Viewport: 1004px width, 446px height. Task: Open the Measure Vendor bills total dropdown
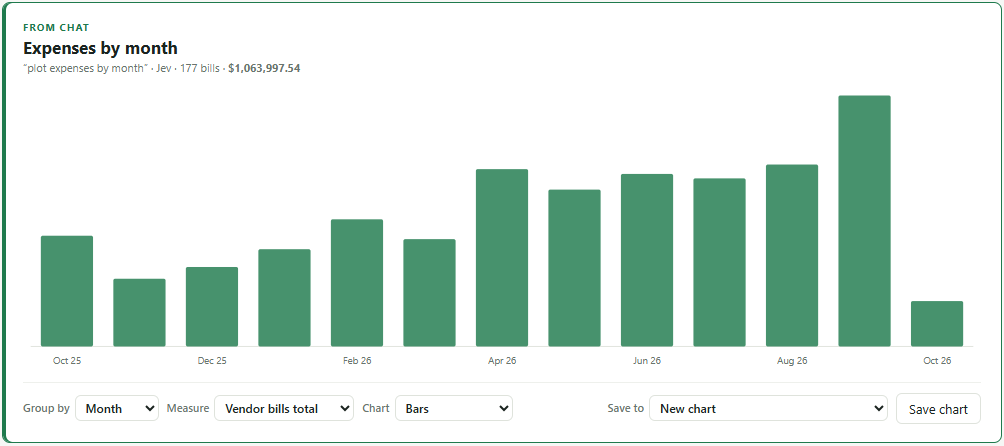[x=284, y=408]
